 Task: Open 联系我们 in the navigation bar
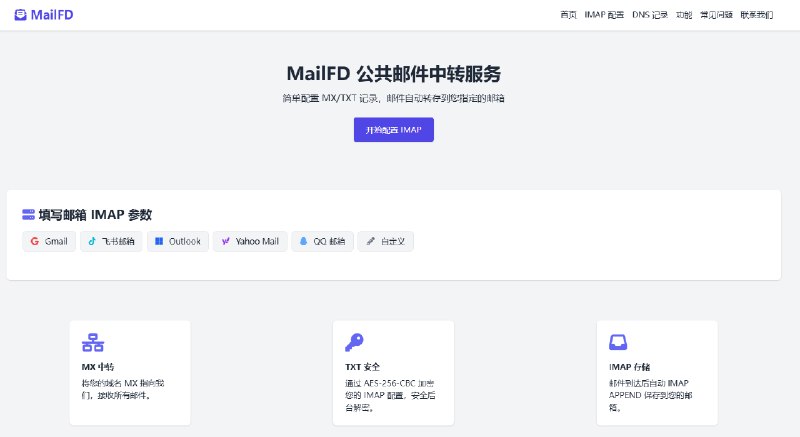(x=756, y=15)
